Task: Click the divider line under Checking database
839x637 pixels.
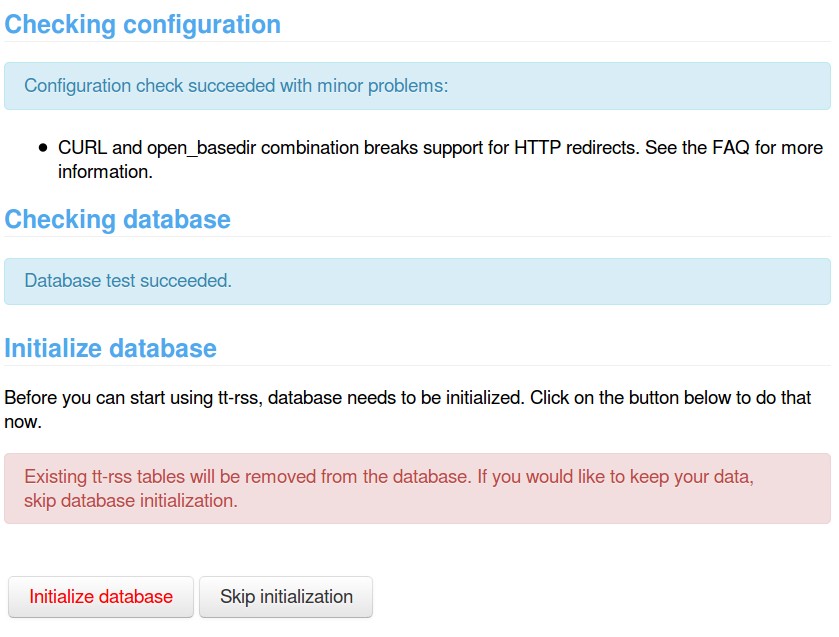Action: [417, 237]
